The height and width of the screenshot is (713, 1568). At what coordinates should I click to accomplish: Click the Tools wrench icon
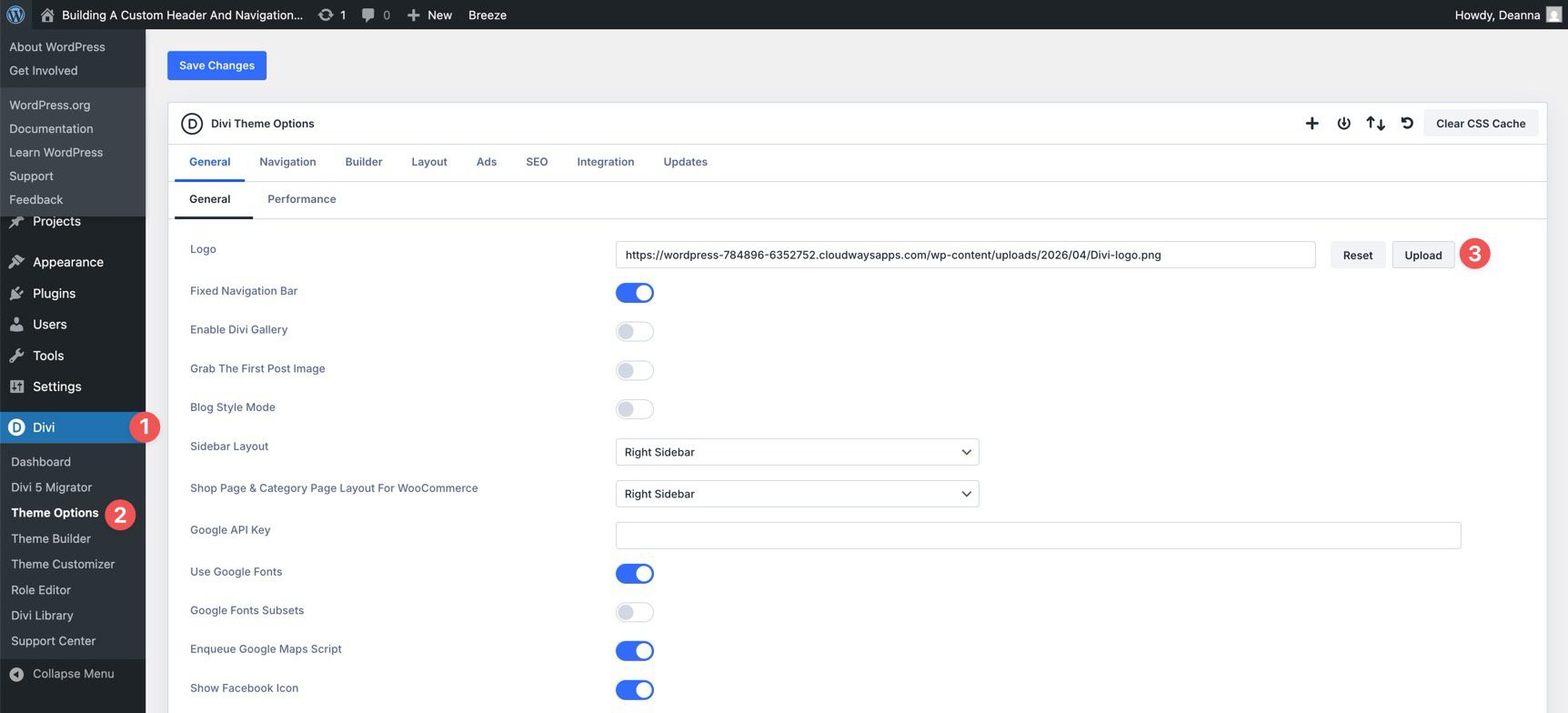click(16, 356)
